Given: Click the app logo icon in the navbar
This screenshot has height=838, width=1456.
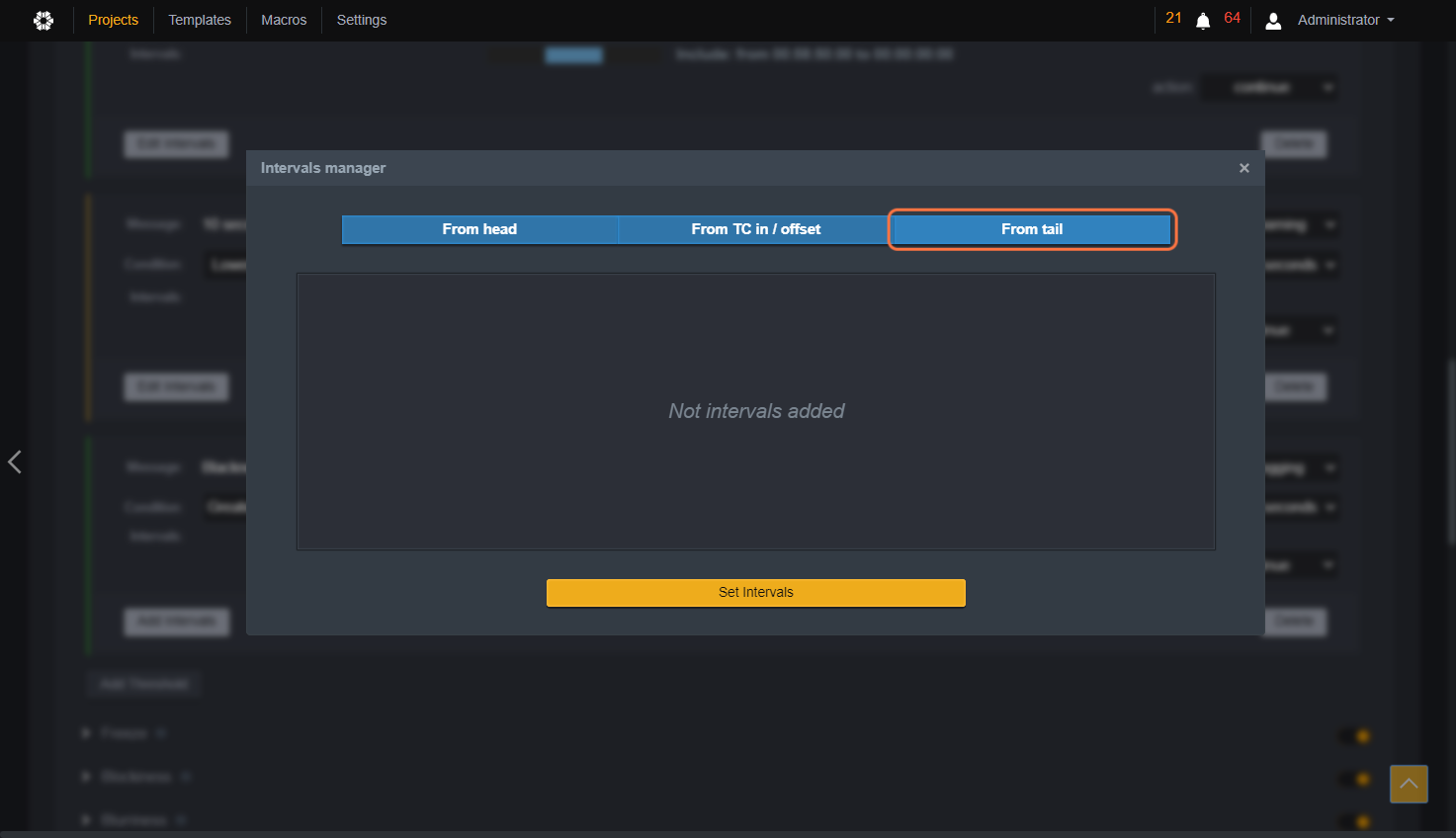Looking at the screenshot, I should [43, 20].
